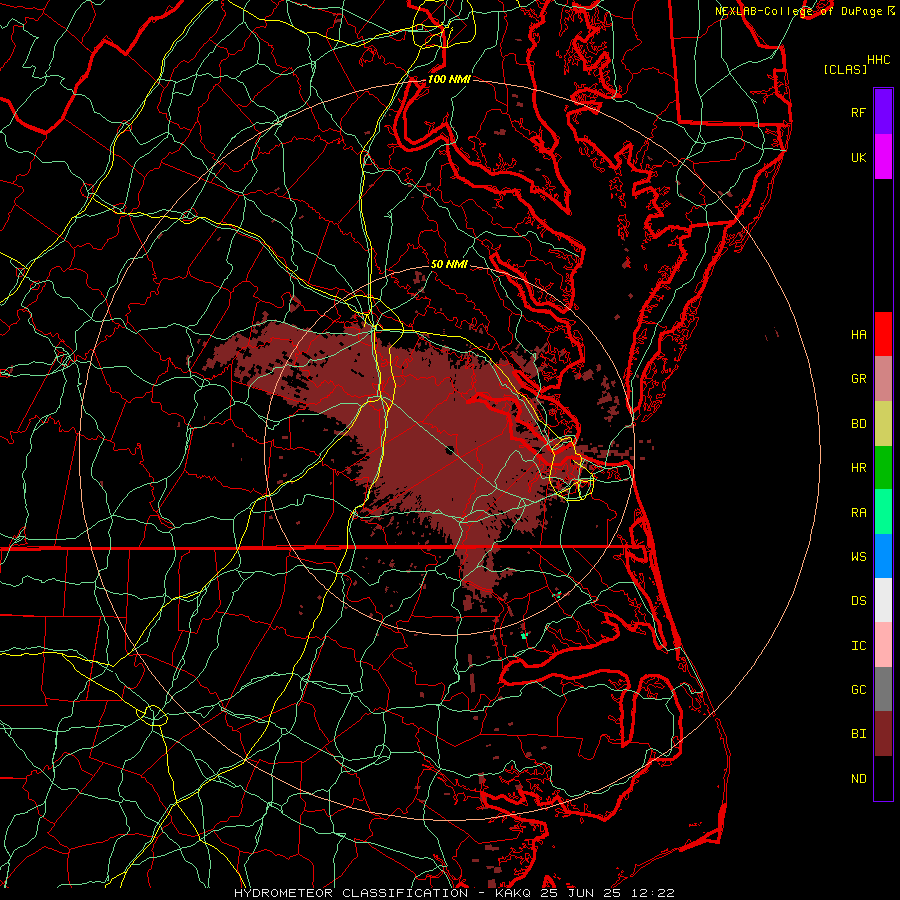Click the ND legend label

pos(858,779)
